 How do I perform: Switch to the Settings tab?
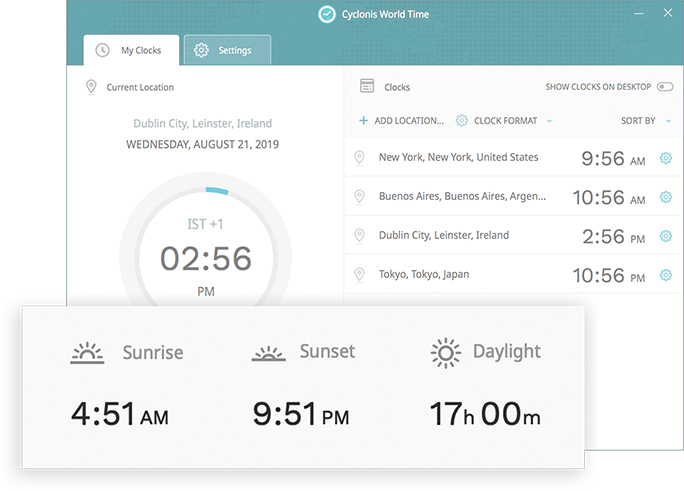pyautogui.click(x=227, y=50)
